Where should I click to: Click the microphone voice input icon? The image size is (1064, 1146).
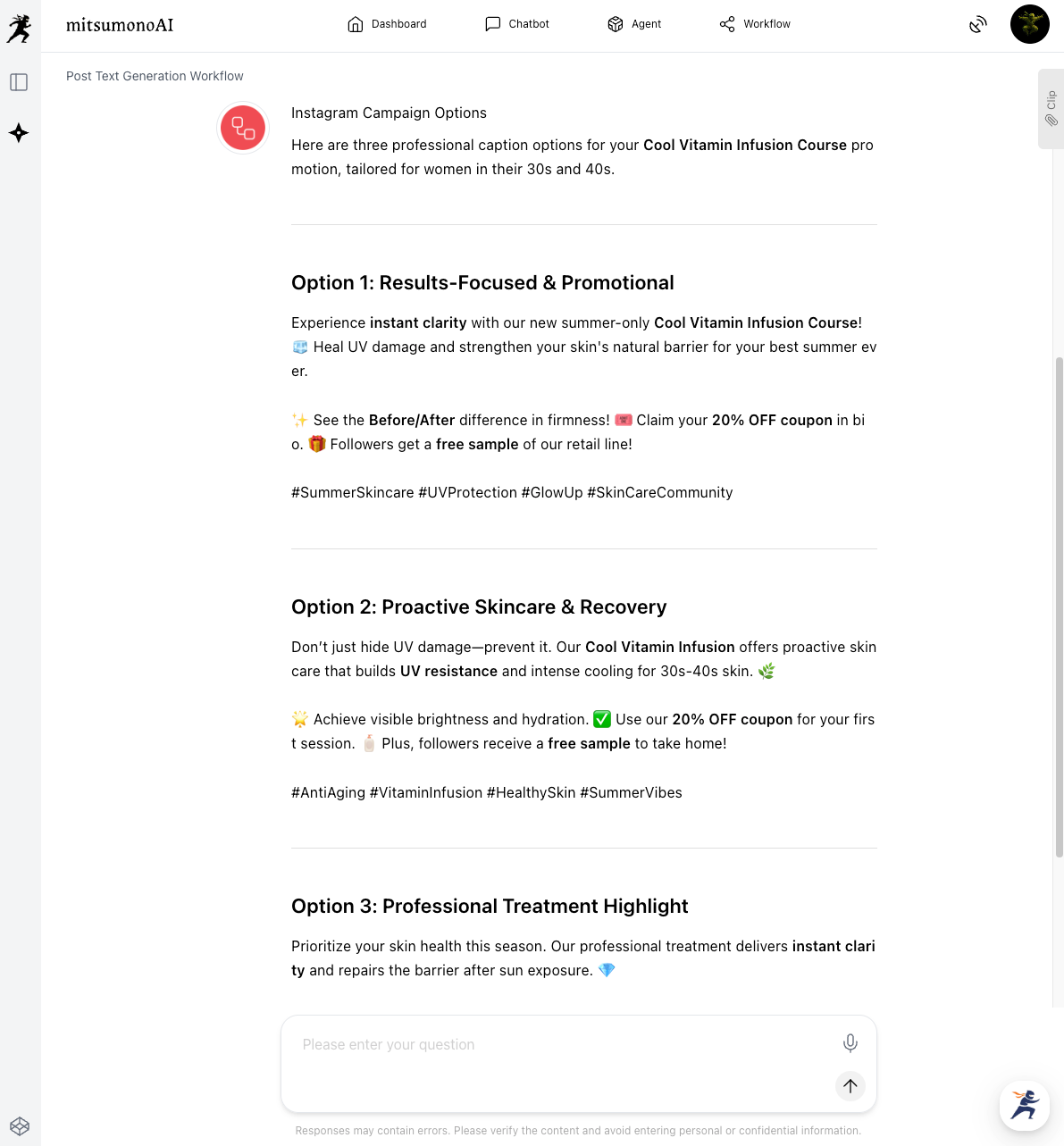click(850, 1042)
